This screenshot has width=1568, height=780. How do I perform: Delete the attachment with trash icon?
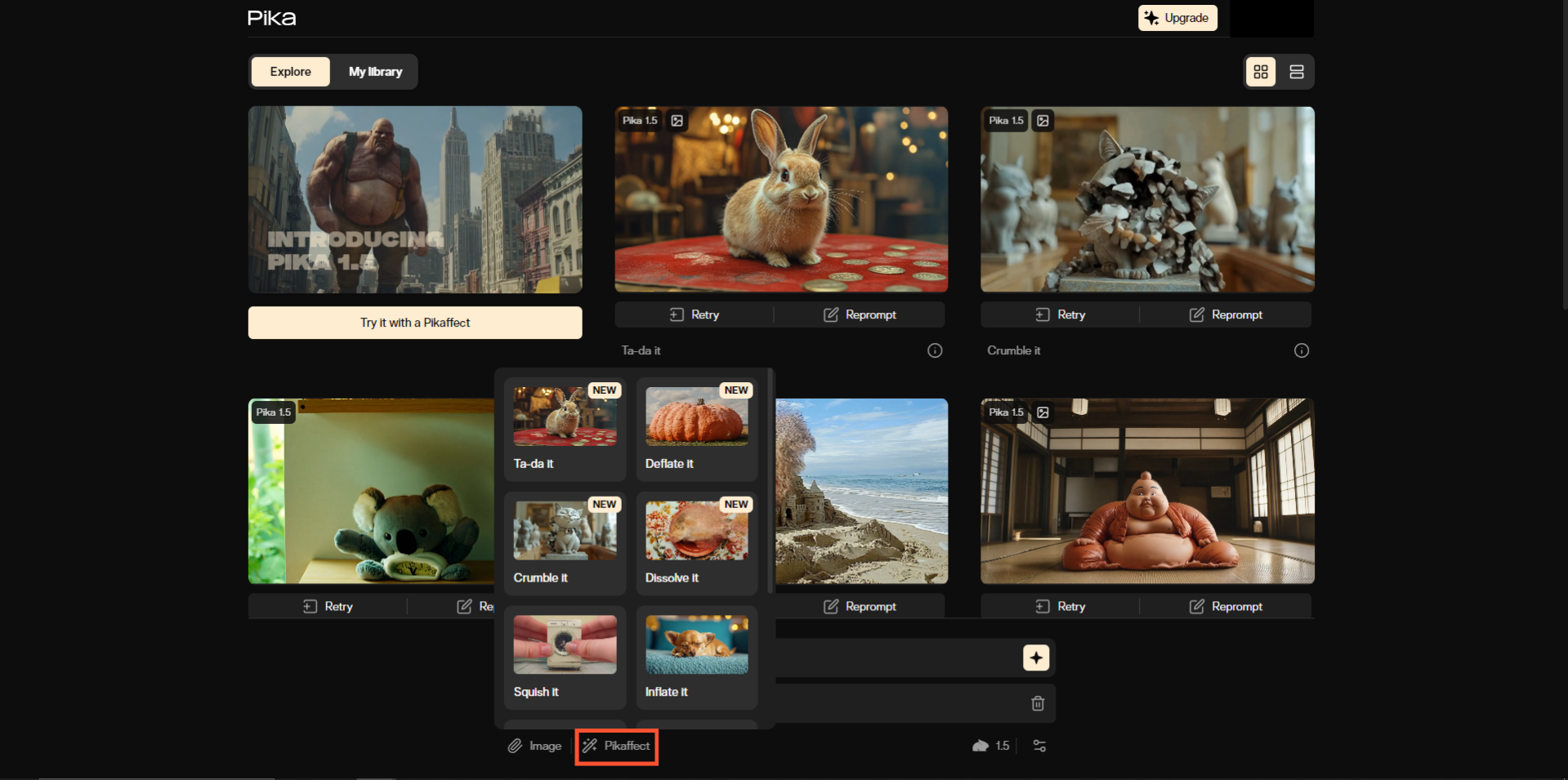[1037, 703]
